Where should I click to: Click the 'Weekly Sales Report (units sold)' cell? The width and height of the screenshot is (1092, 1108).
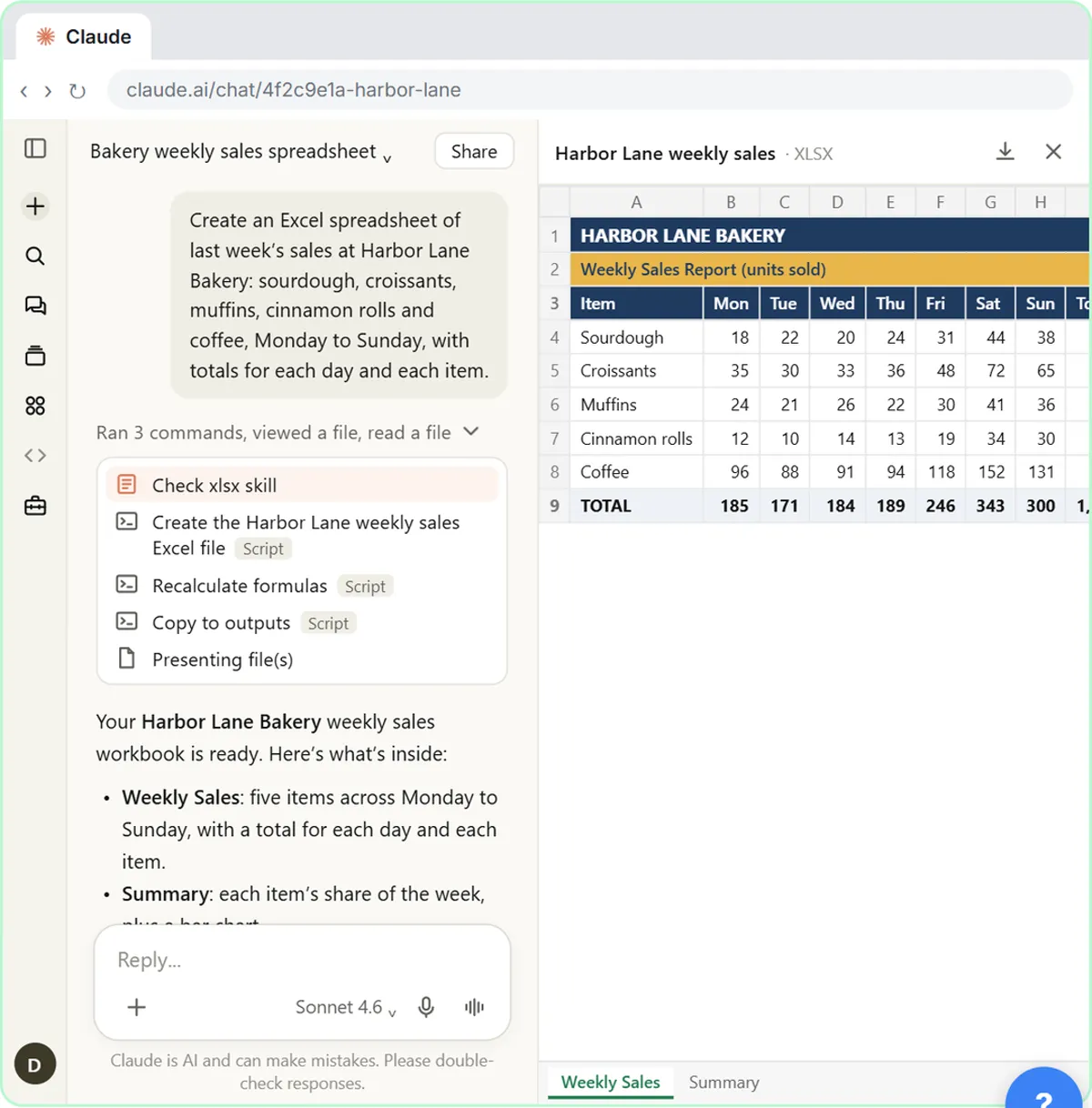tap(829, 269)
